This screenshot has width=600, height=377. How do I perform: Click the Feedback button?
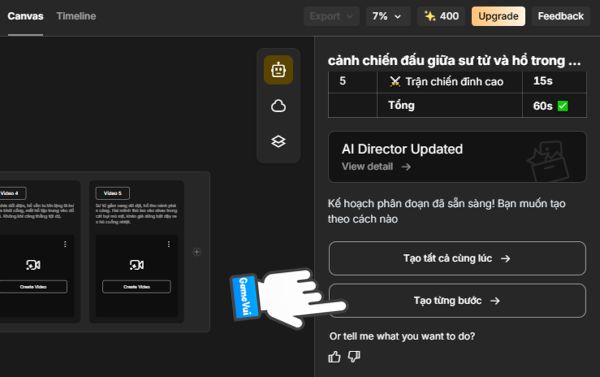[561, 16]
